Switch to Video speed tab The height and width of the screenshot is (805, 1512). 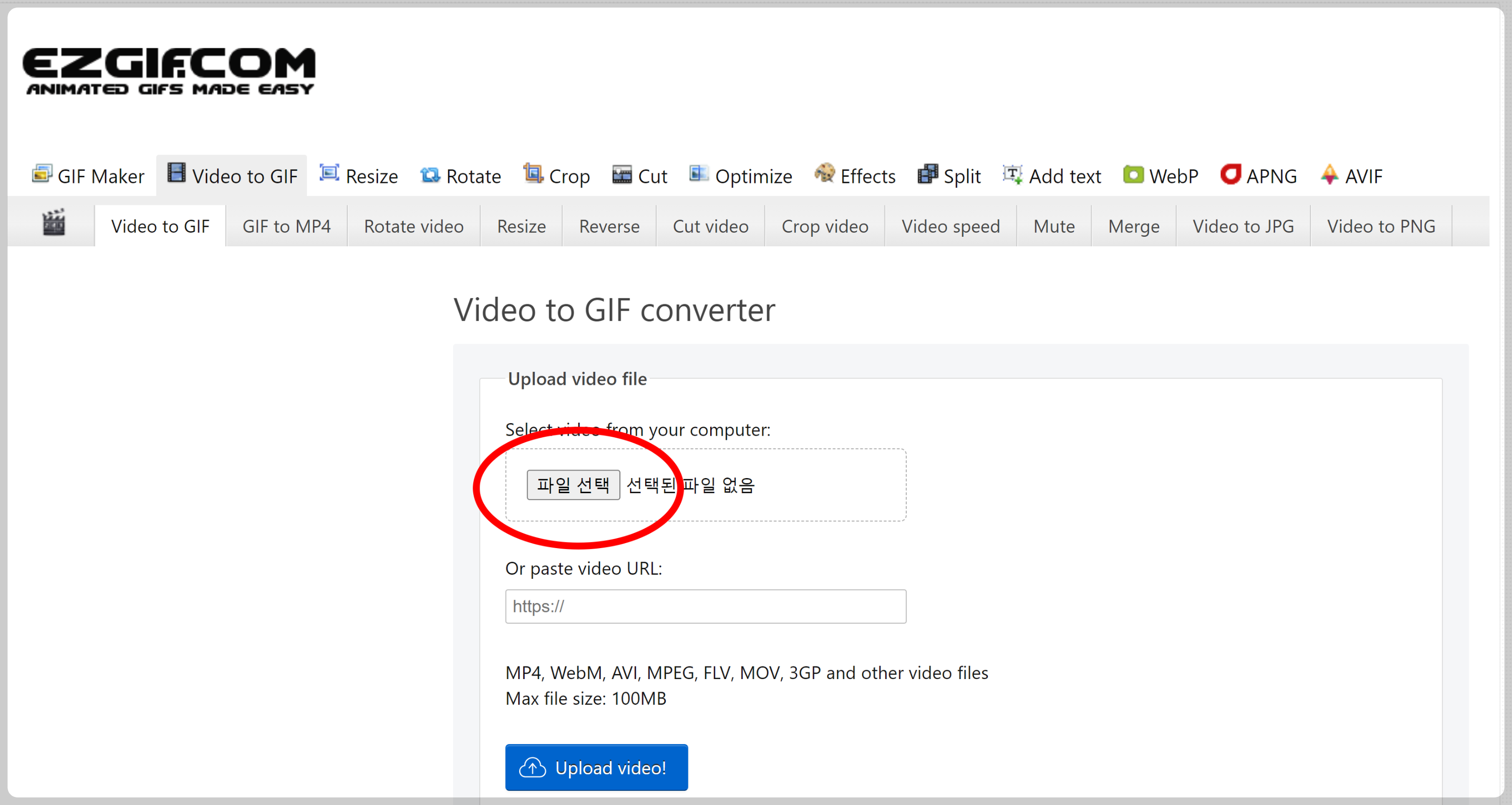click(x=950, y=227)
